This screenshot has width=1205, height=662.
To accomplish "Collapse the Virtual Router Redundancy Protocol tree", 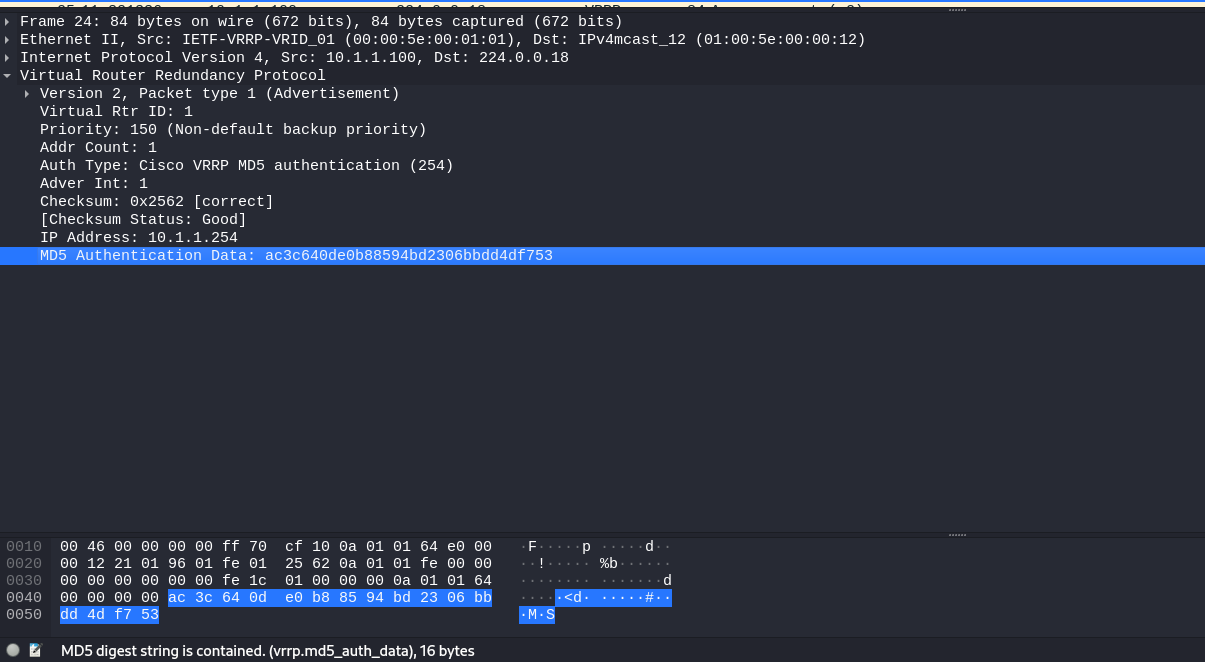I will 8,75.
